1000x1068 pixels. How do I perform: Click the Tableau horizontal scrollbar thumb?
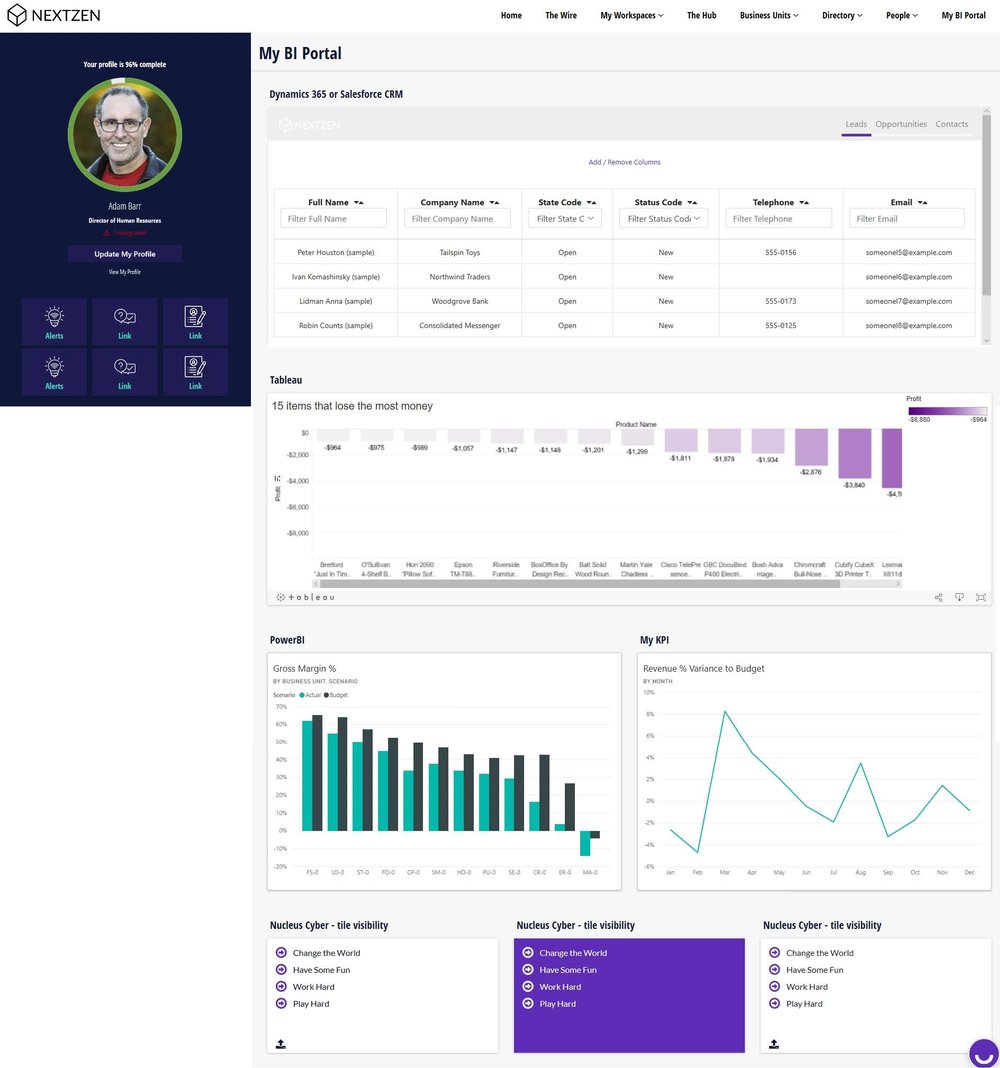(580, 584)
